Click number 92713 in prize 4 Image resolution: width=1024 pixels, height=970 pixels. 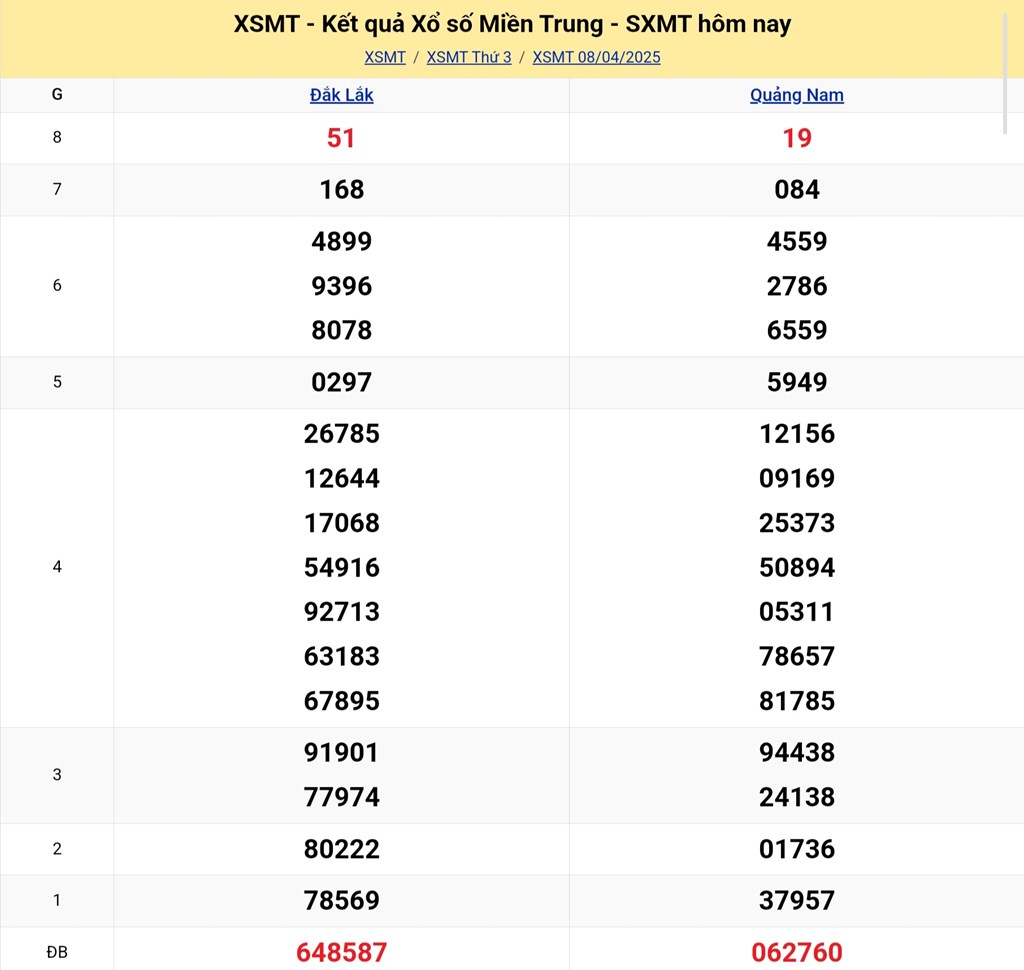[x=342, y=611]
